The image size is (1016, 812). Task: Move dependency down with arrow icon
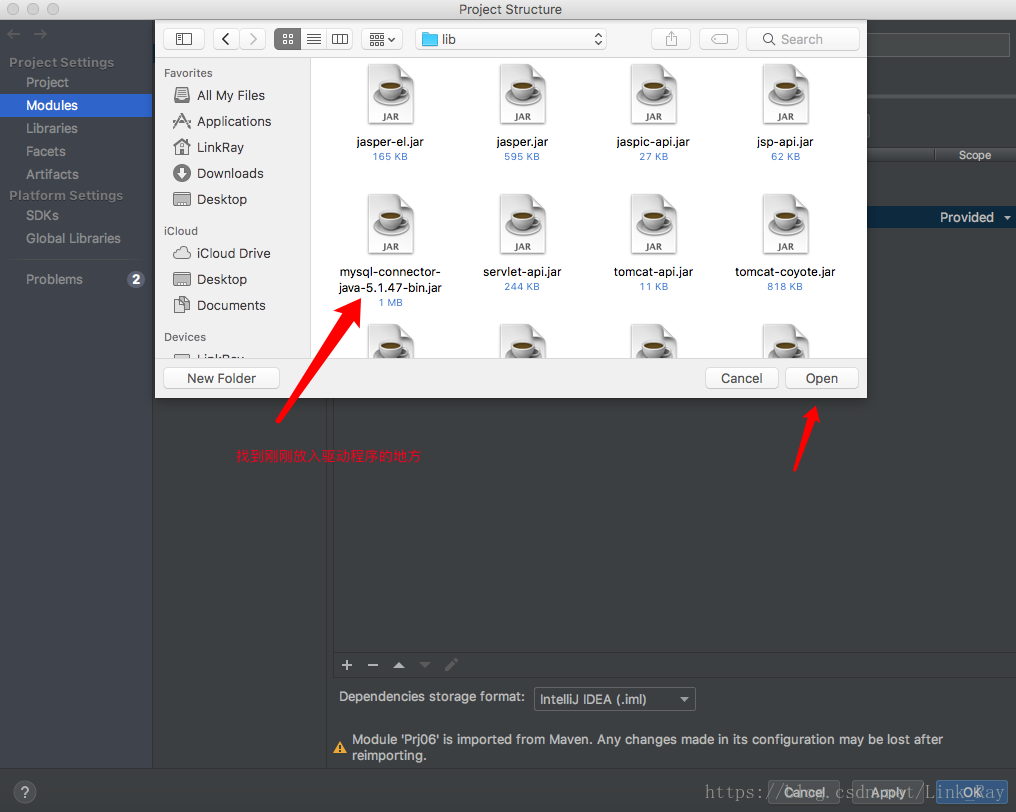coord(425,665)
